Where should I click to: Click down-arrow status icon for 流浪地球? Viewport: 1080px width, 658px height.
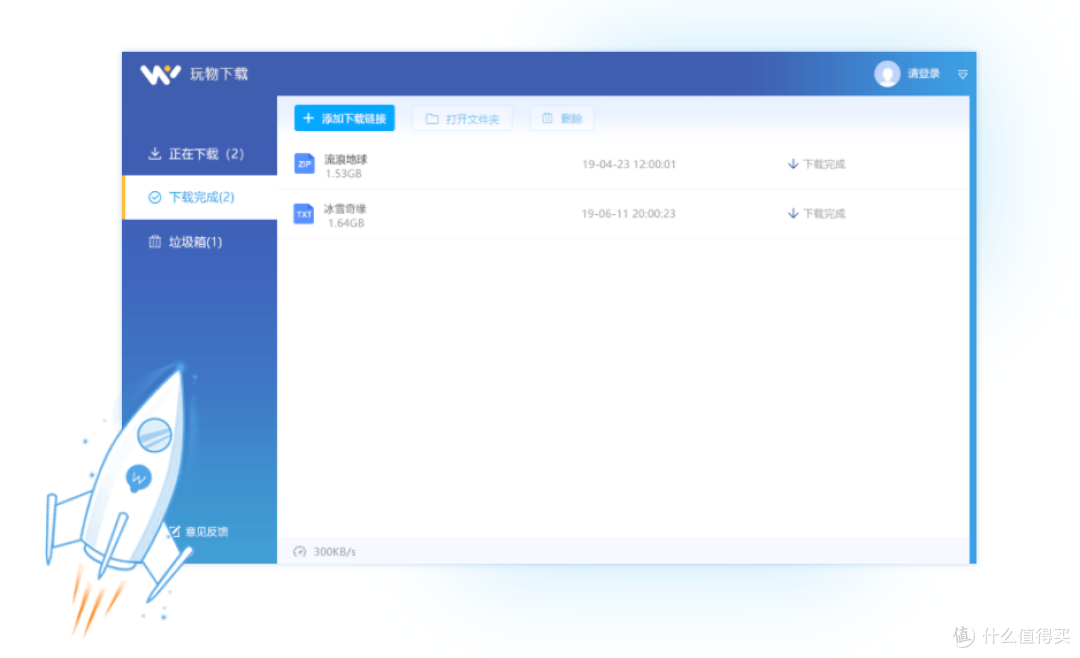793,164
